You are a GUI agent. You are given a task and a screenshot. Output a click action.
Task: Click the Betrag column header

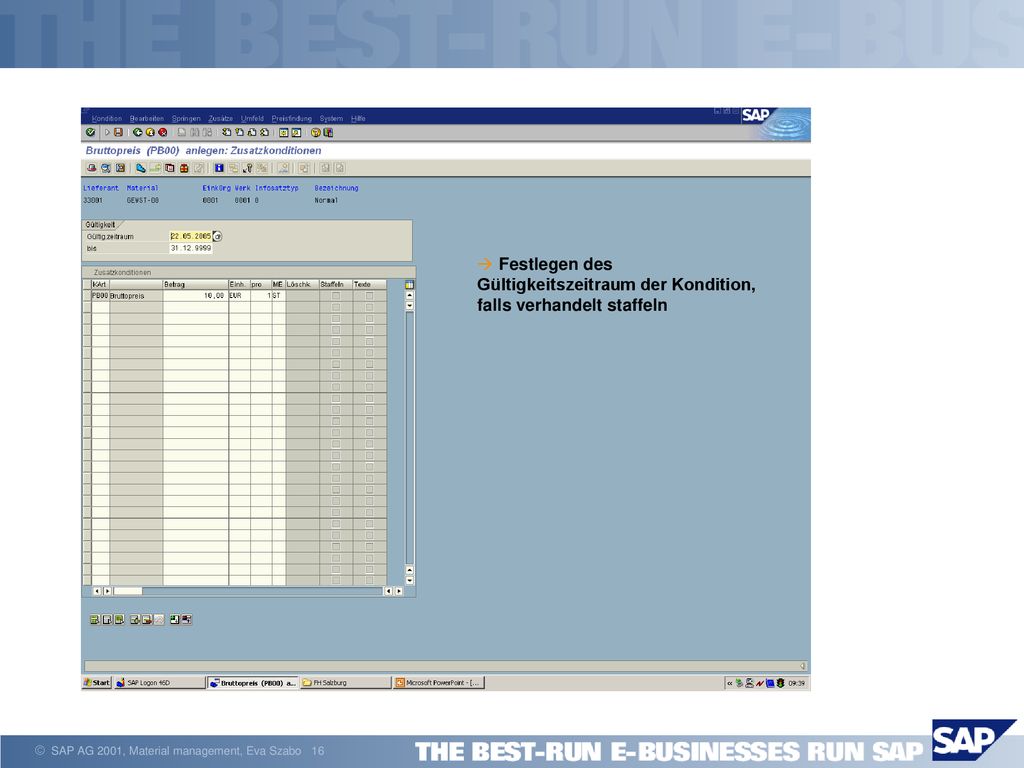pyautogui.click(x=195, y=285)
